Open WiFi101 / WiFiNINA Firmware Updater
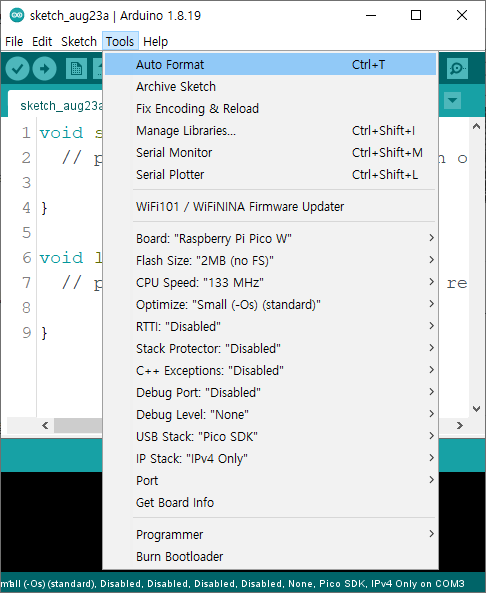The image size is (486, 593). (x=270, y=206)
